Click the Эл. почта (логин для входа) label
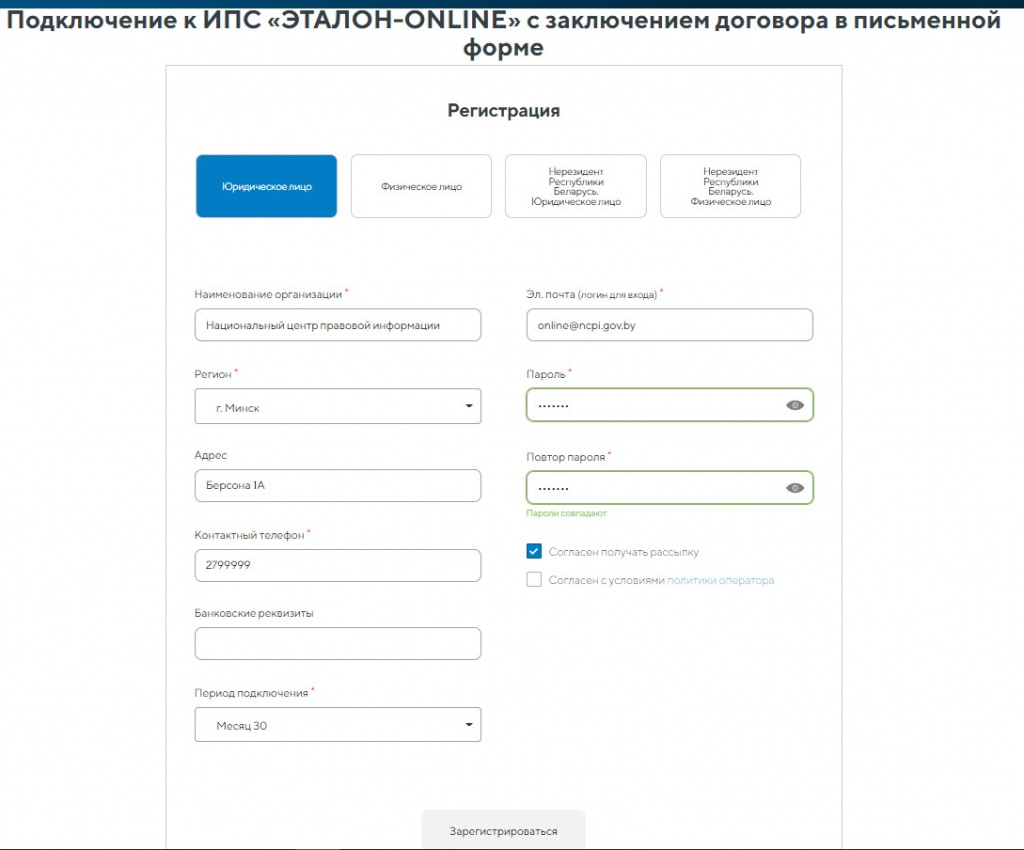Image resolution: width=1024 pixels, height=850 pixels. click(x=592, y=294)
